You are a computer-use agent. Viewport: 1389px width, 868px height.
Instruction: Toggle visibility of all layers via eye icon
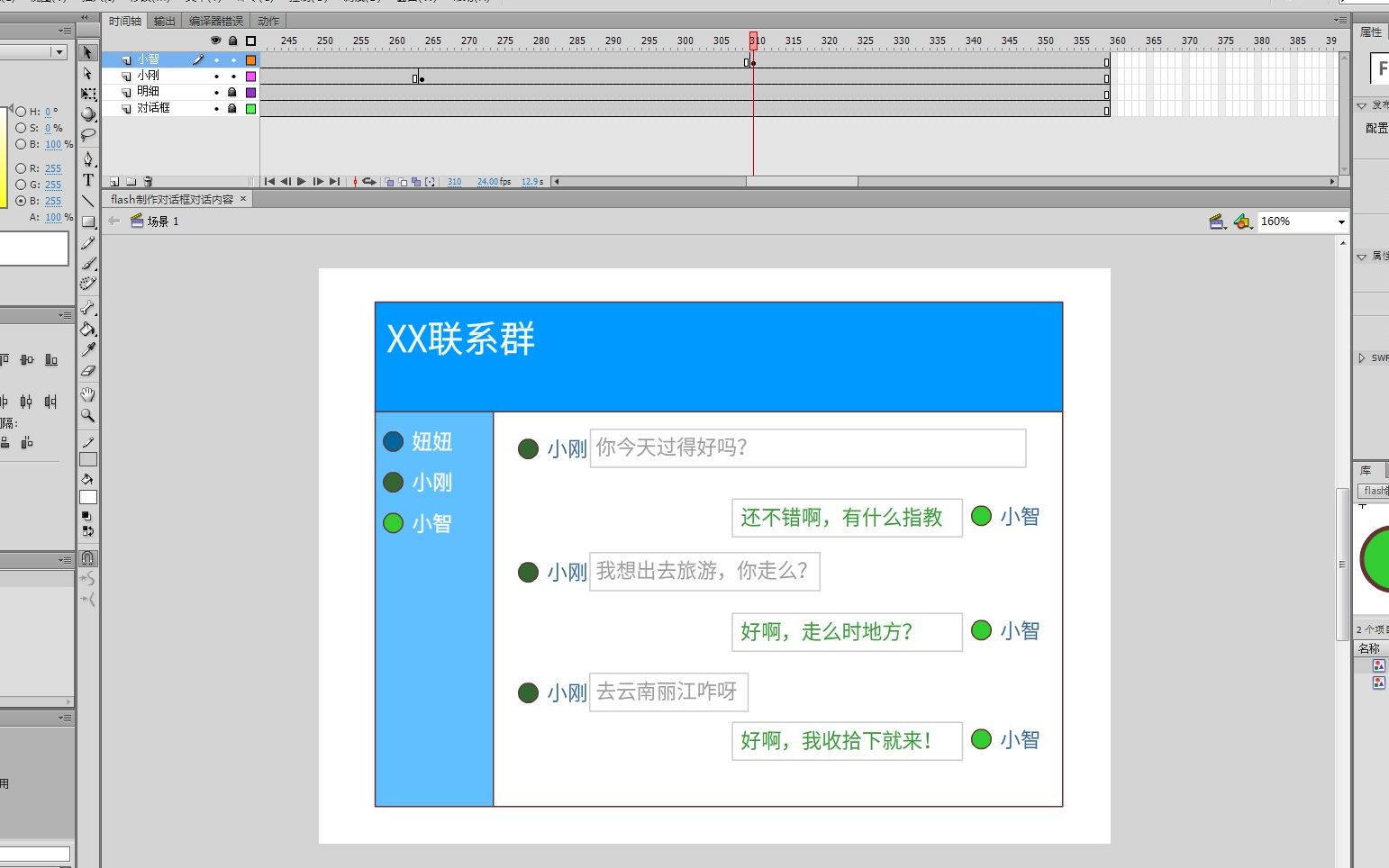pyautogui.click(x=216, y=41)
